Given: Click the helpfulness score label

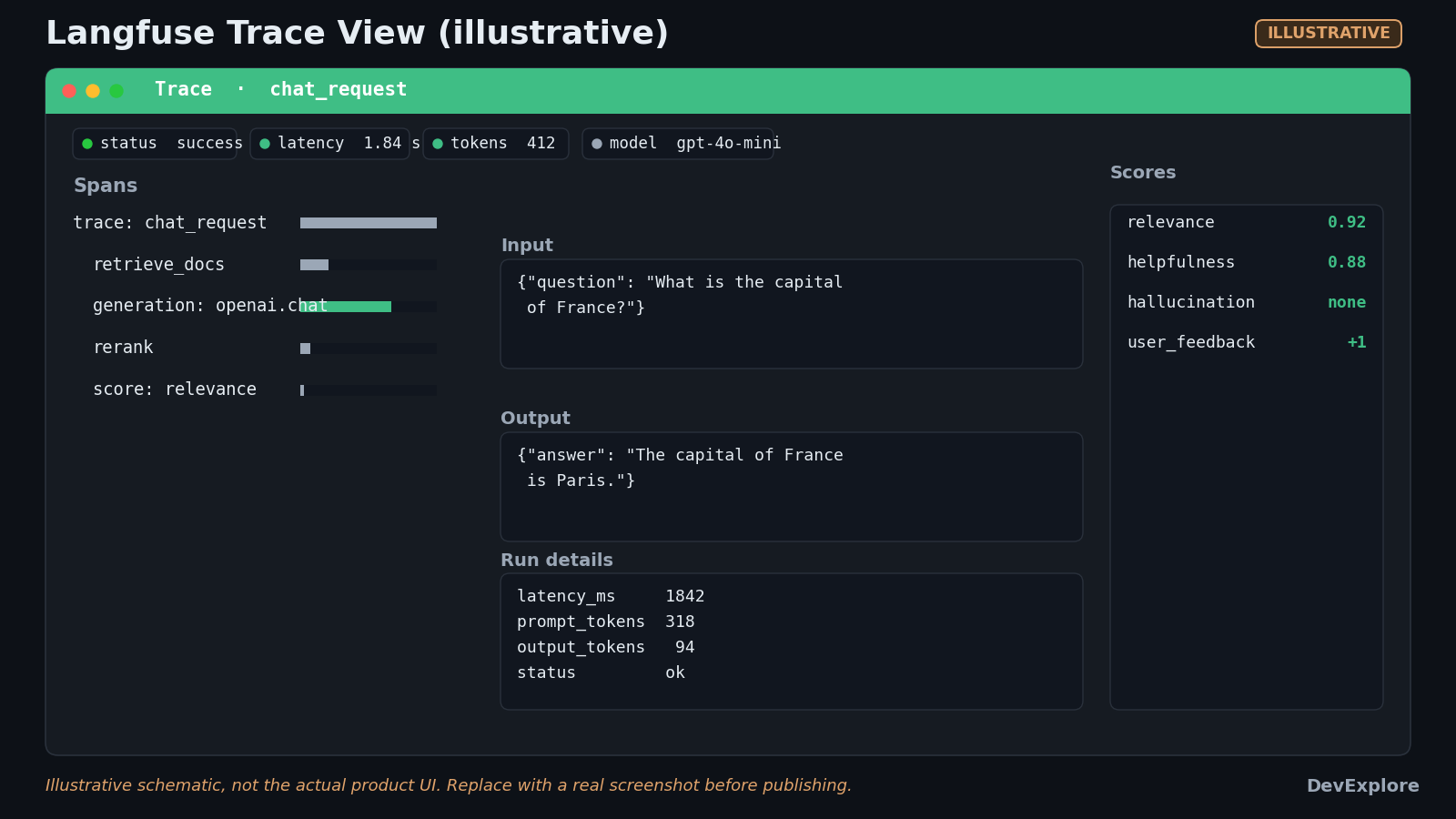Looking at the screenshot, I should pyautogui.click(x=1181, y=262).
